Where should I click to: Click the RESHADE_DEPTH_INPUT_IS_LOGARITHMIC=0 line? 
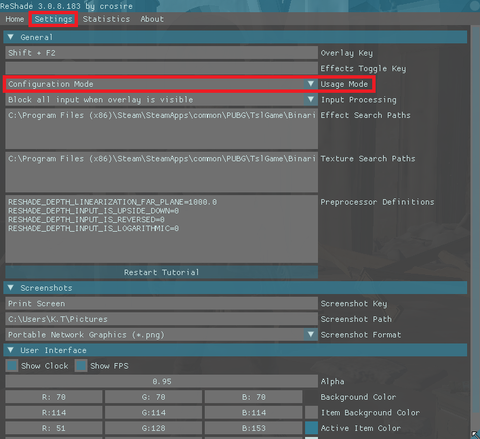94,228
